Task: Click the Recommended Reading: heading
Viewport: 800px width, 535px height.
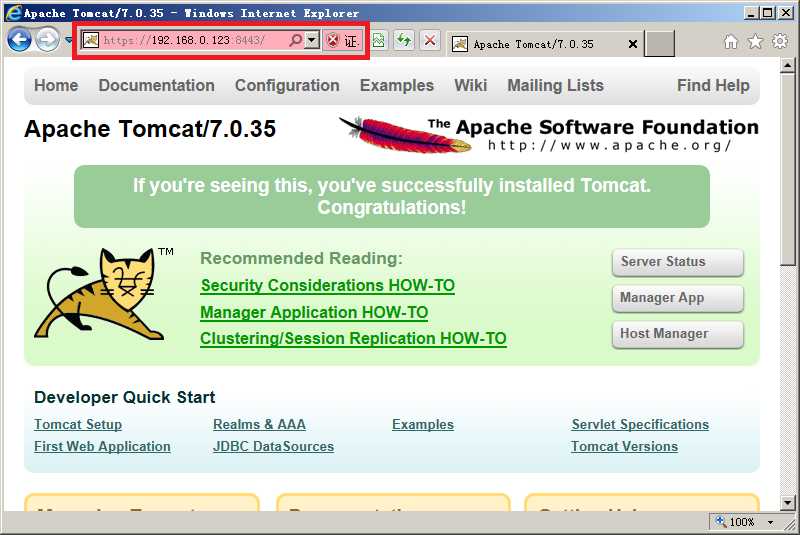Action: tap(302, 259)
